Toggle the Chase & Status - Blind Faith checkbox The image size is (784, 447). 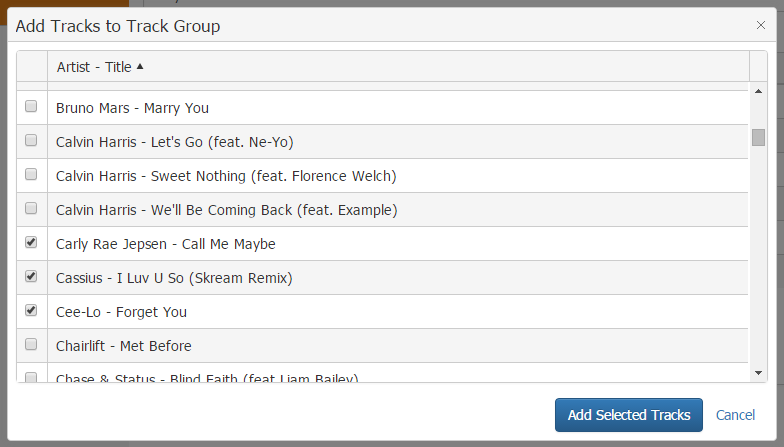[x=31, y=377]
